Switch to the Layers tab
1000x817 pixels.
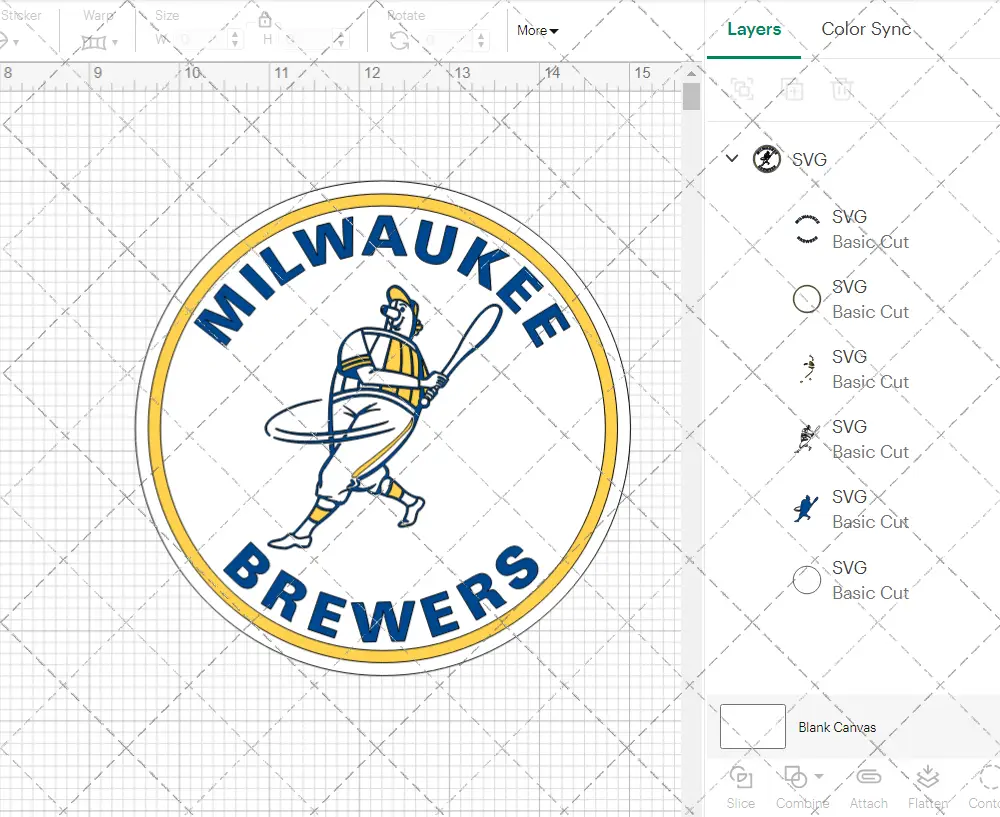(754, 29)
